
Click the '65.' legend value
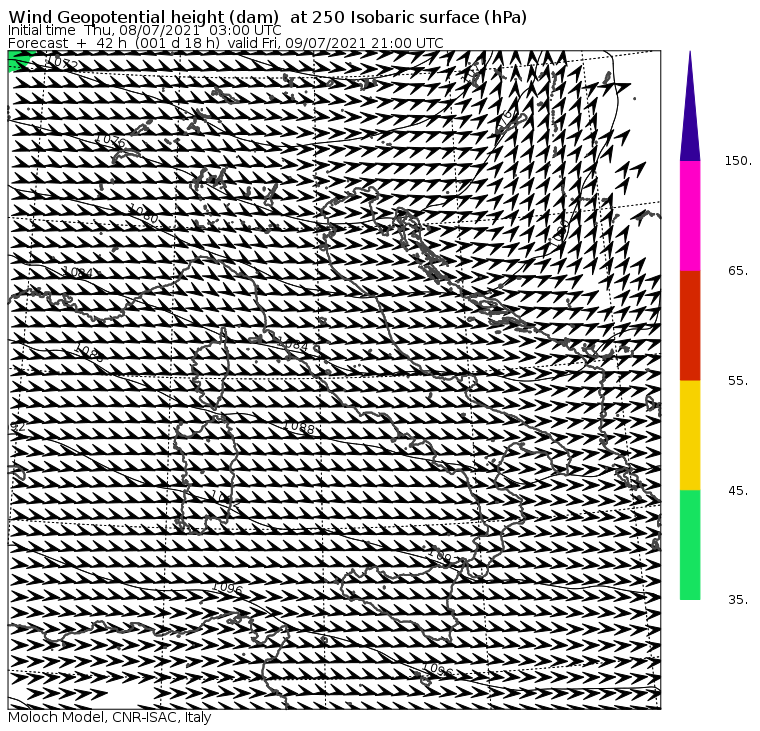pos(738,271)
